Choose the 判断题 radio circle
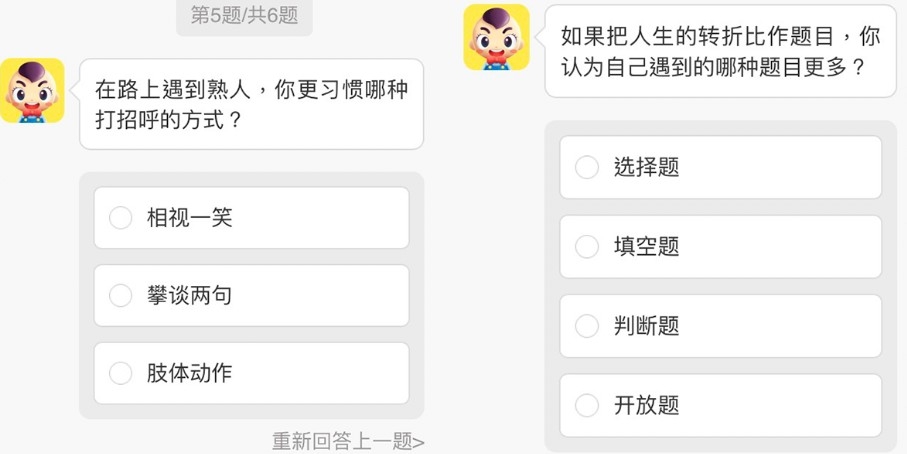 click(x=587, y=326)
